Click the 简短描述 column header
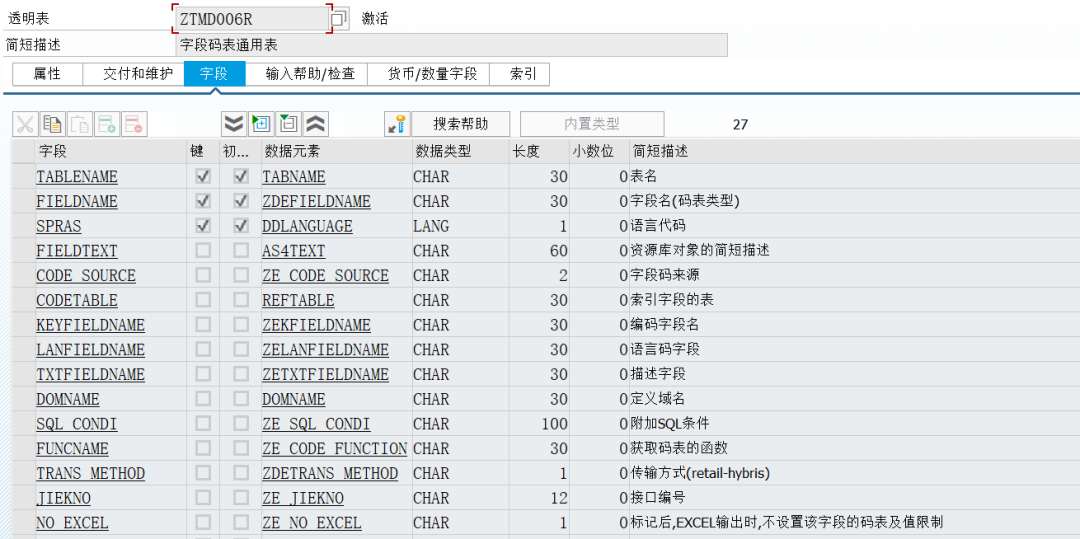This screenshot has height=539, width=1080. 854,152
